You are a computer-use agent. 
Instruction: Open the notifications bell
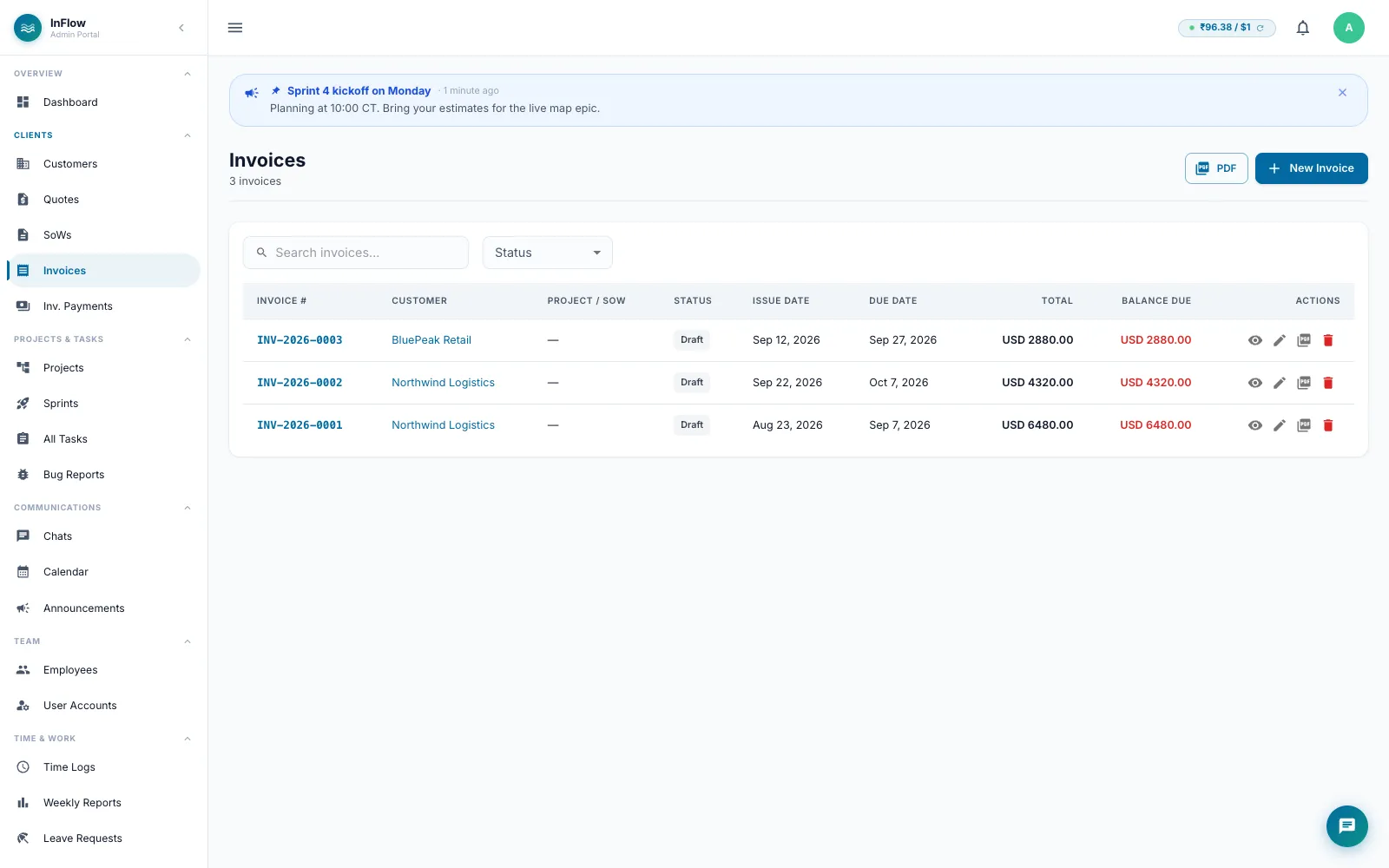[1303, 28]
